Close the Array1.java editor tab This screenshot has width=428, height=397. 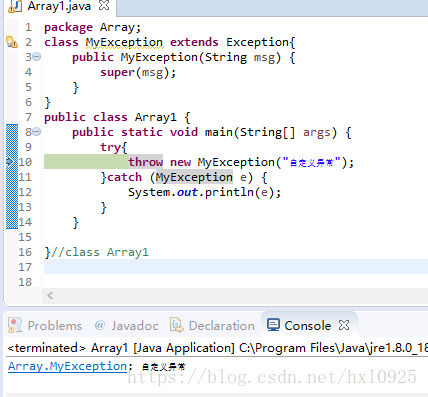click(104, 5)
